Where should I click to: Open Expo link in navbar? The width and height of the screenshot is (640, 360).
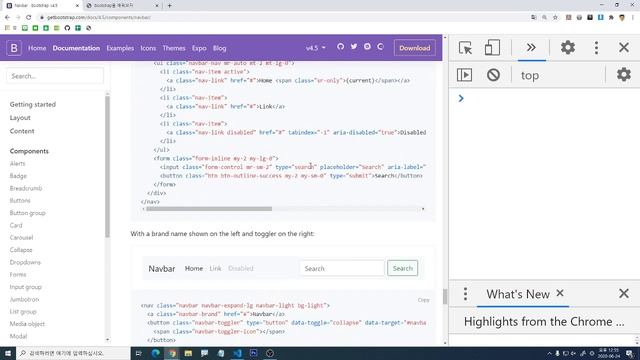[x=199, y=48]
